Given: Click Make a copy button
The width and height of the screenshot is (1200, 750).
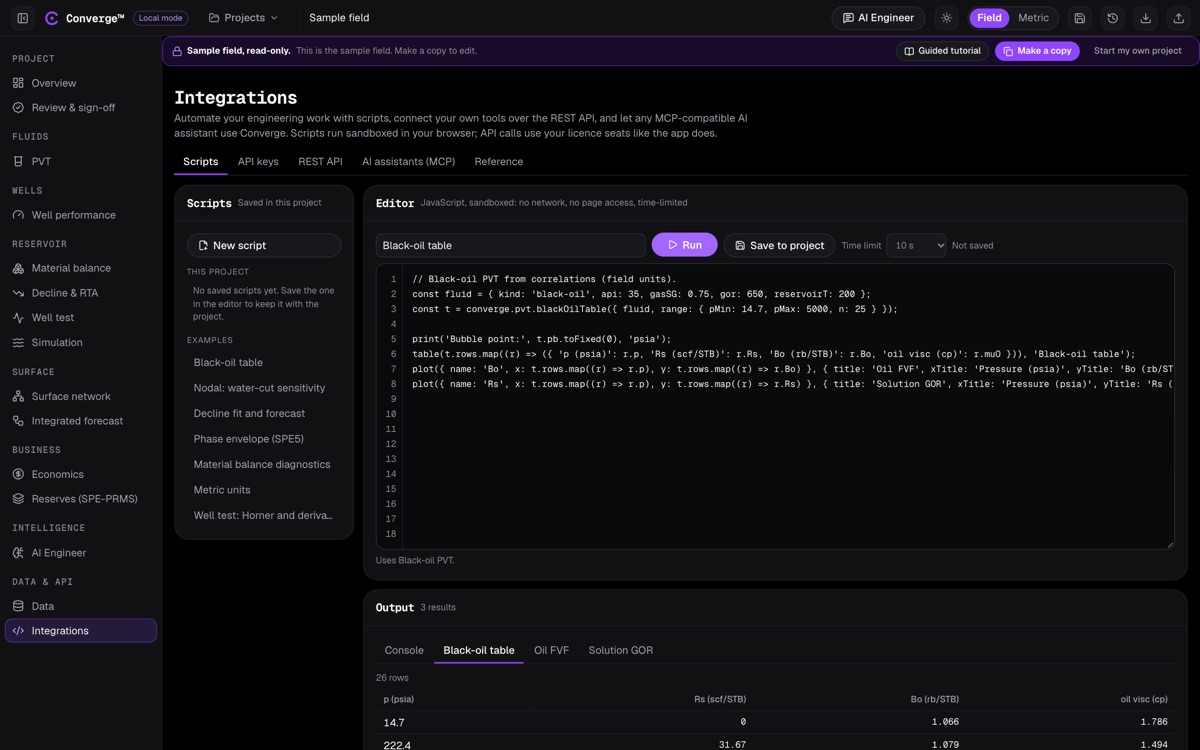Looking at the screenshot, I should 1037,51.
